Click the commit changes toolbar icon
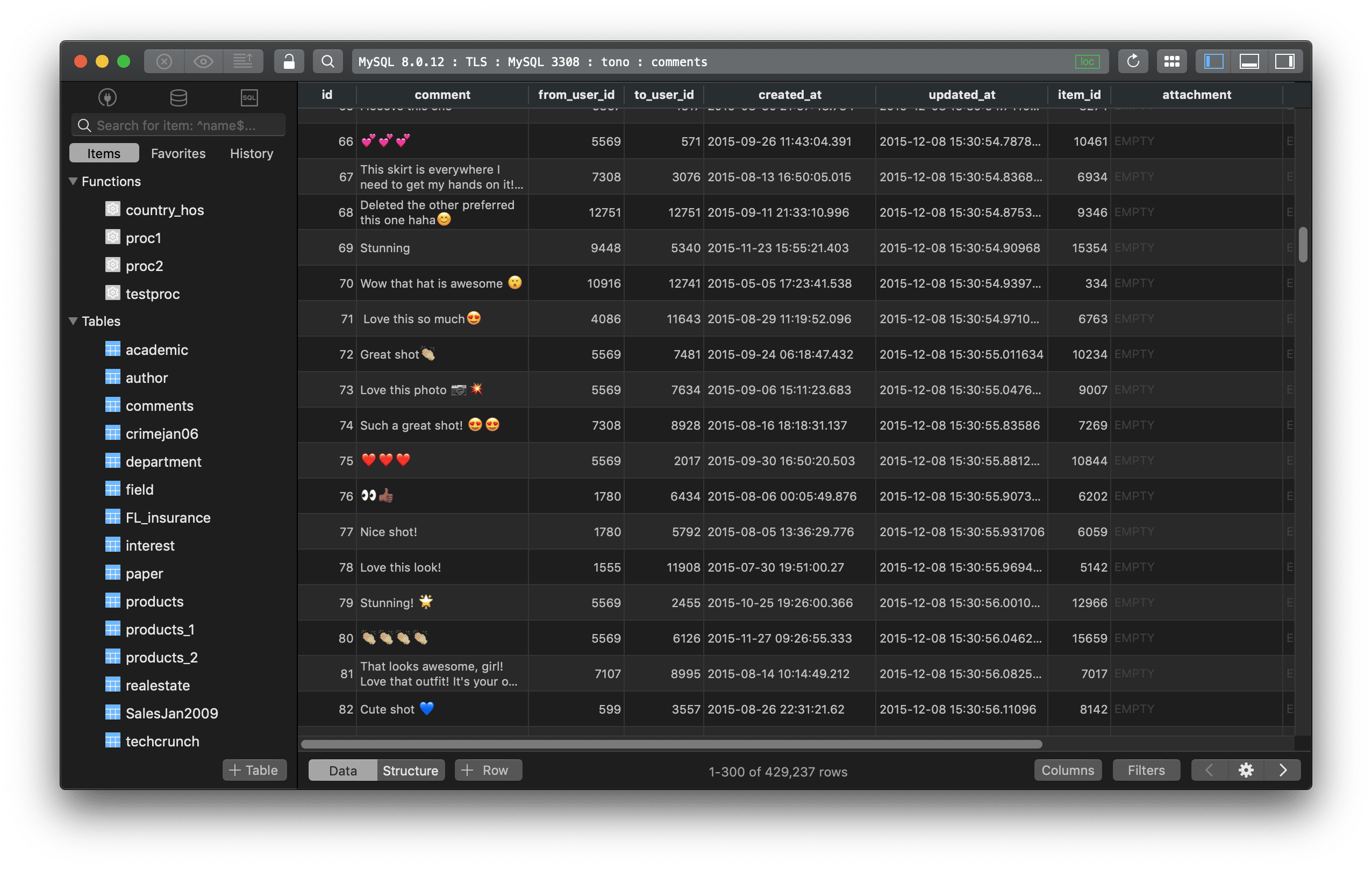Viewport: 1372px width, 869px height. point(242,61)
